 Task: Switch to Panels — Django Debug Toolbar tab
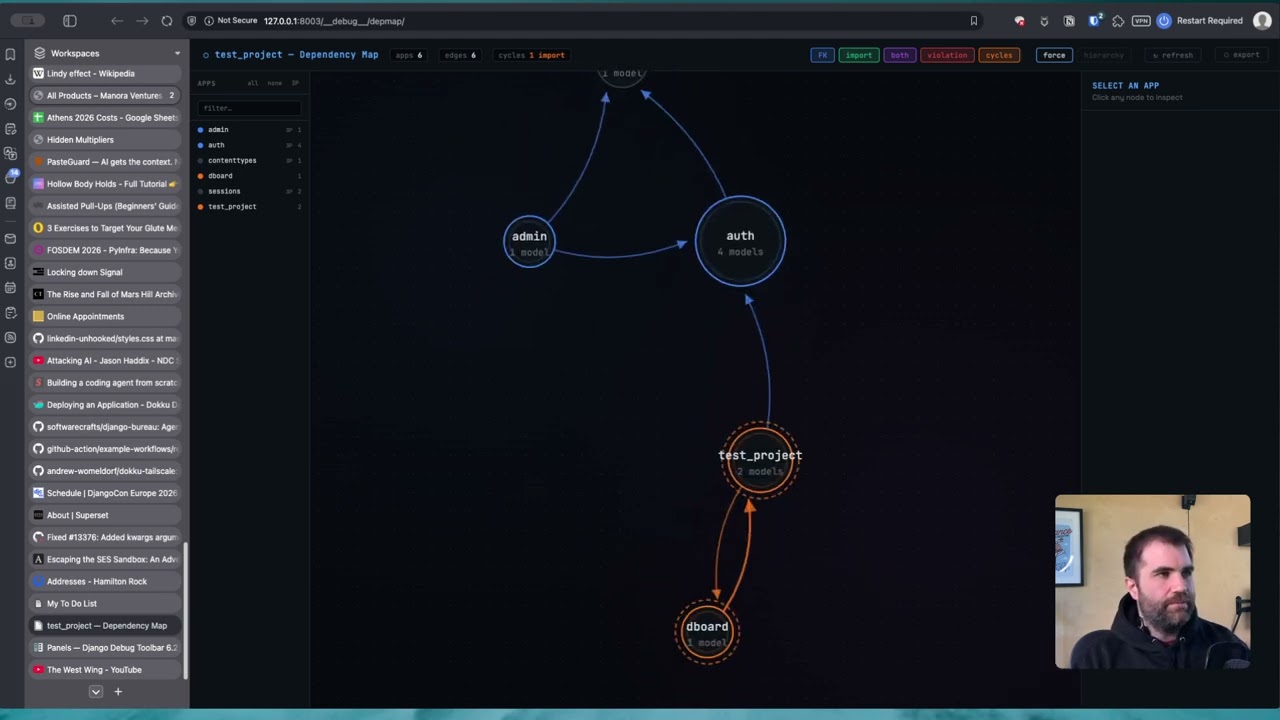(106, 647)
